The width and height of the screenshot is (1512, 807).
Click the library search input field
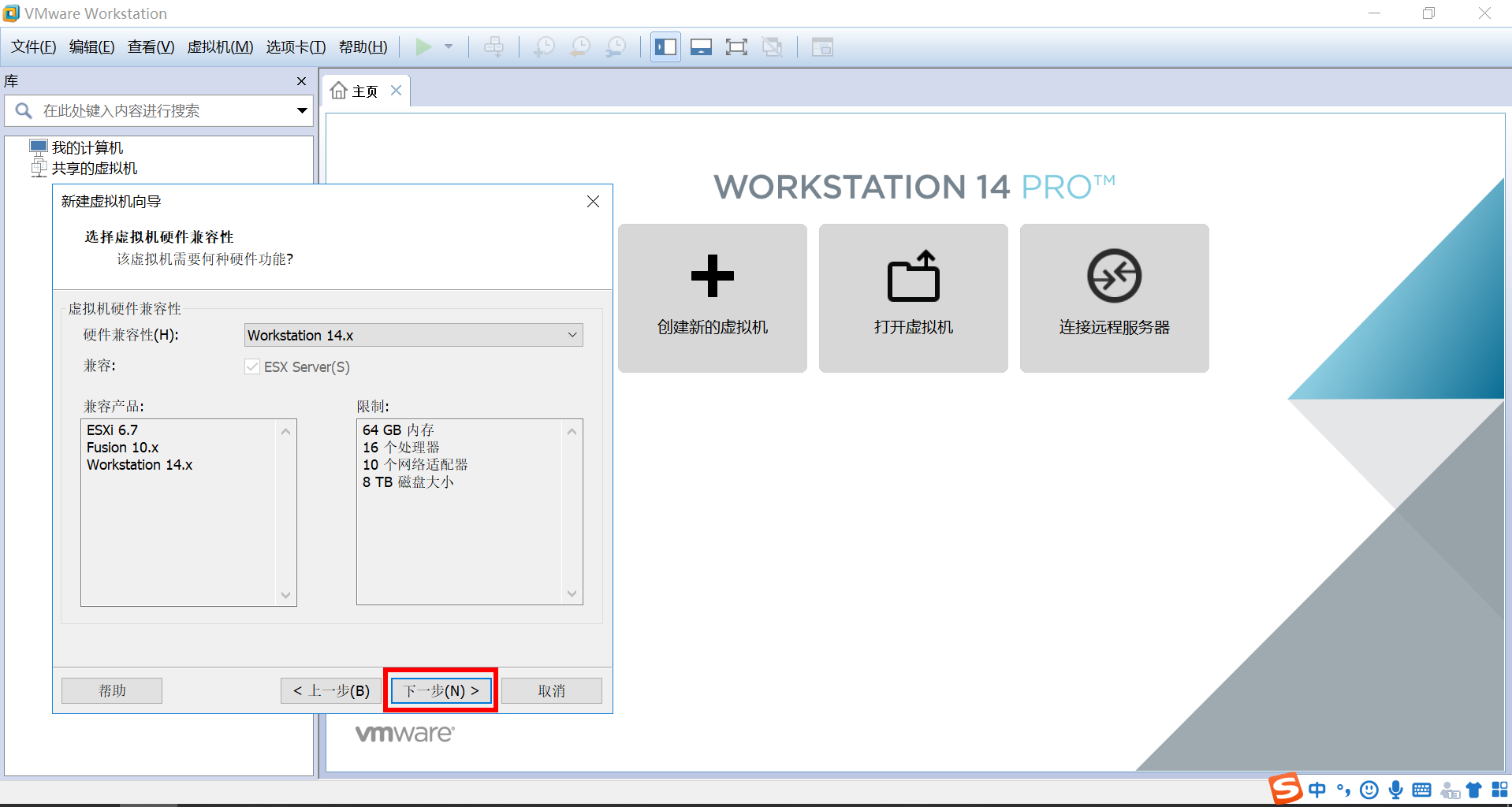[158, 111]
